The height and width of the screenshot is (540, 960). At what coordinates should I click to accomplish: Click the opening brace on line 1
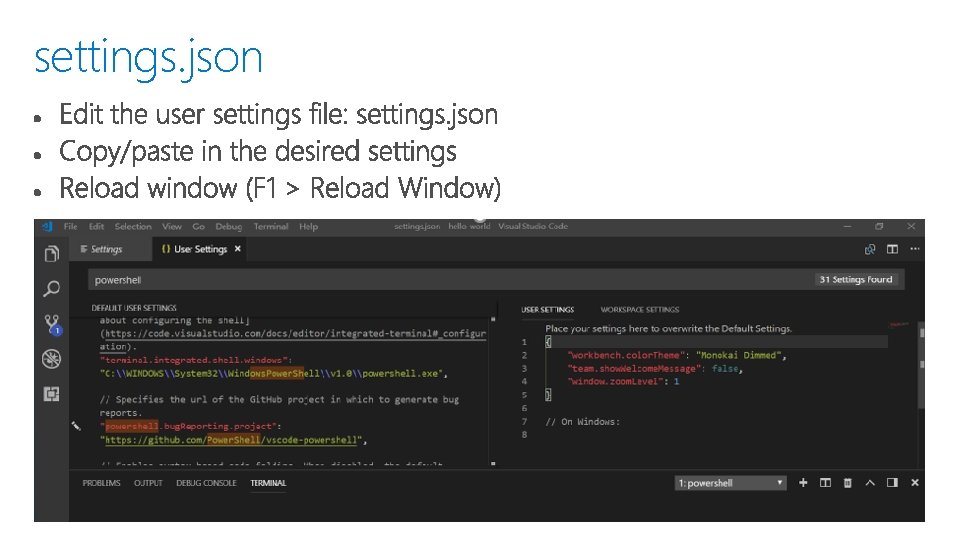point(548,342)
